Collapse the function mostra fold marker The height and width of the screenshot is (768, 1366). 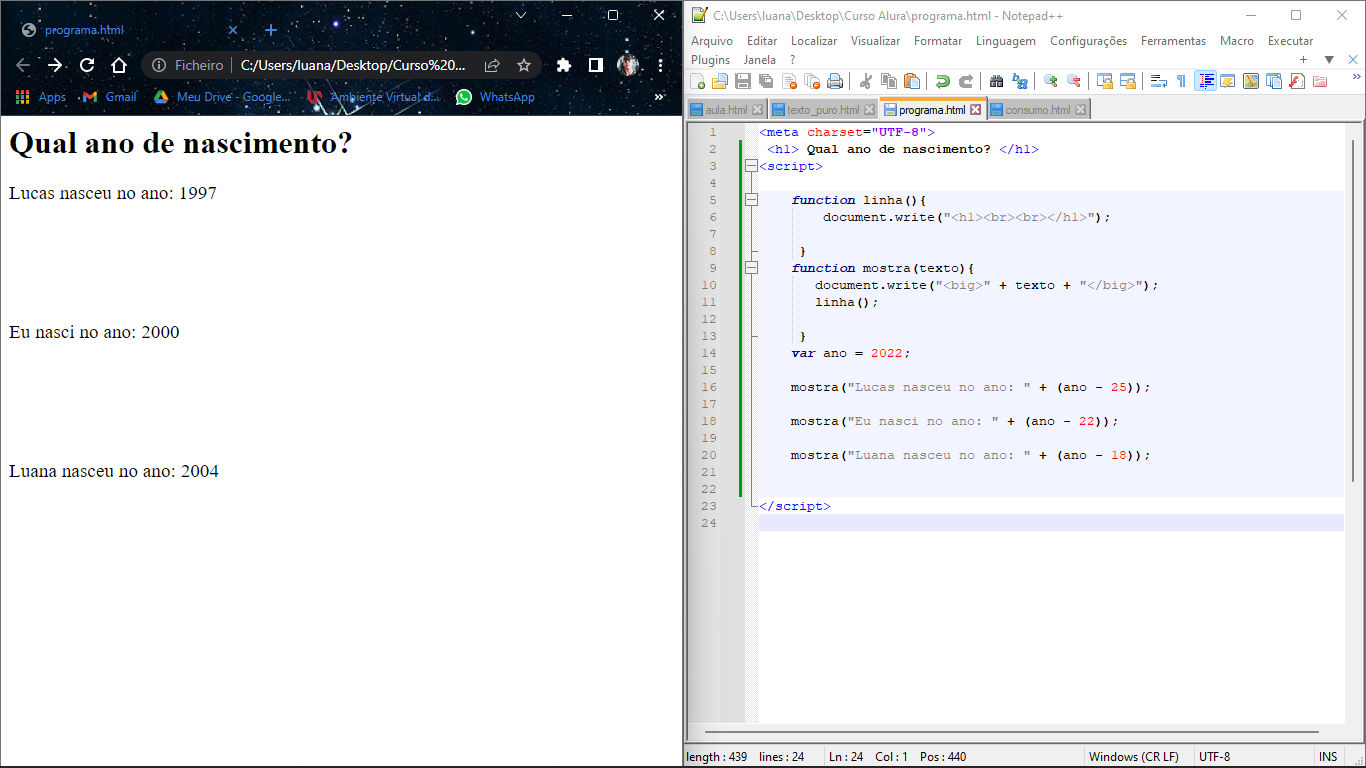click(751, 268)
